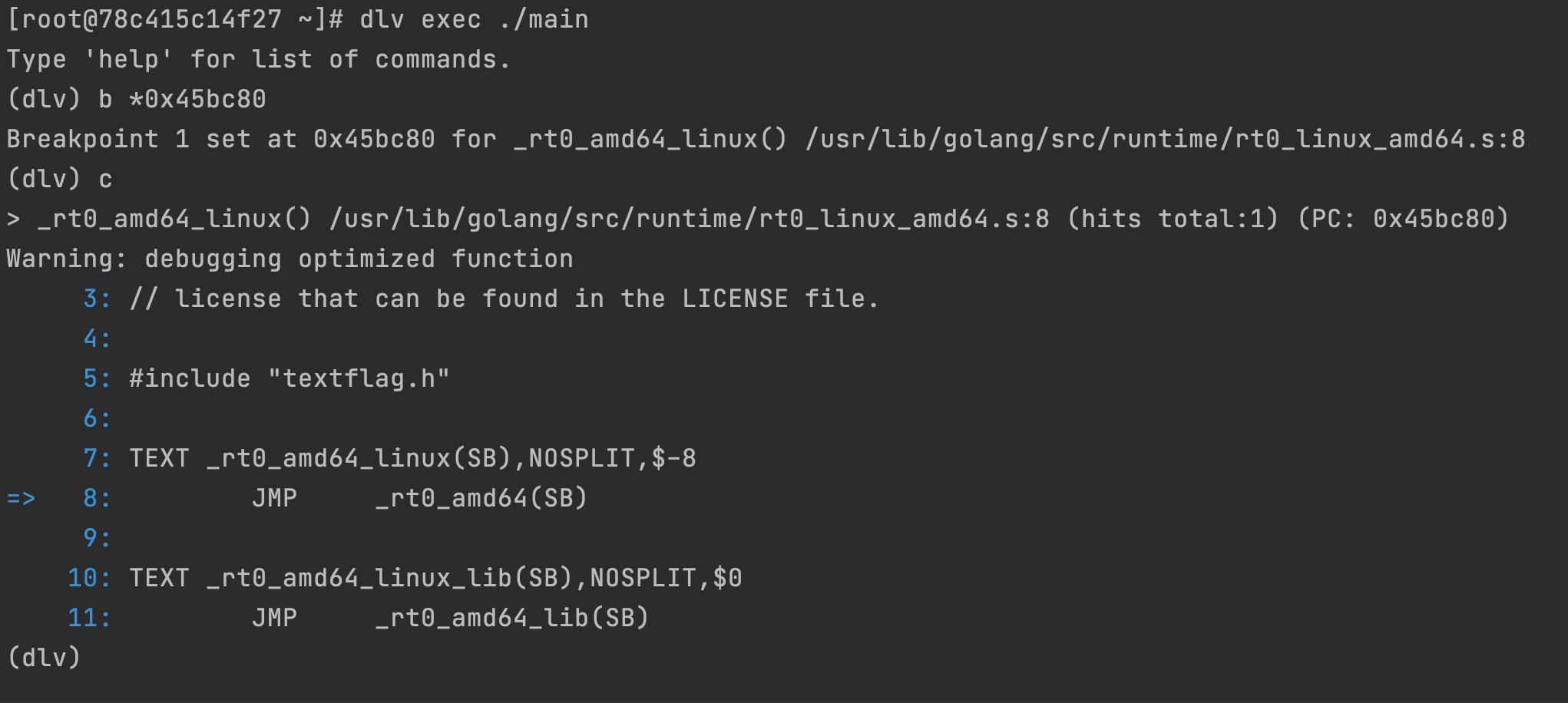This screenshot has height=703, width=1568.
Task: Click the JMP _rt0_amd64_lib(SB) instruction
Action: [451, 618]
